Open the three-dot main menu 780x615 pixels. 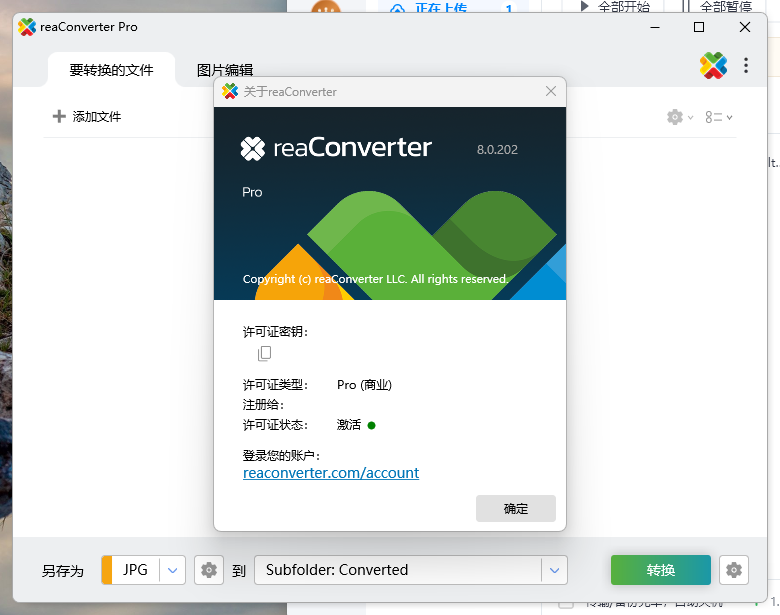[746, 66]
